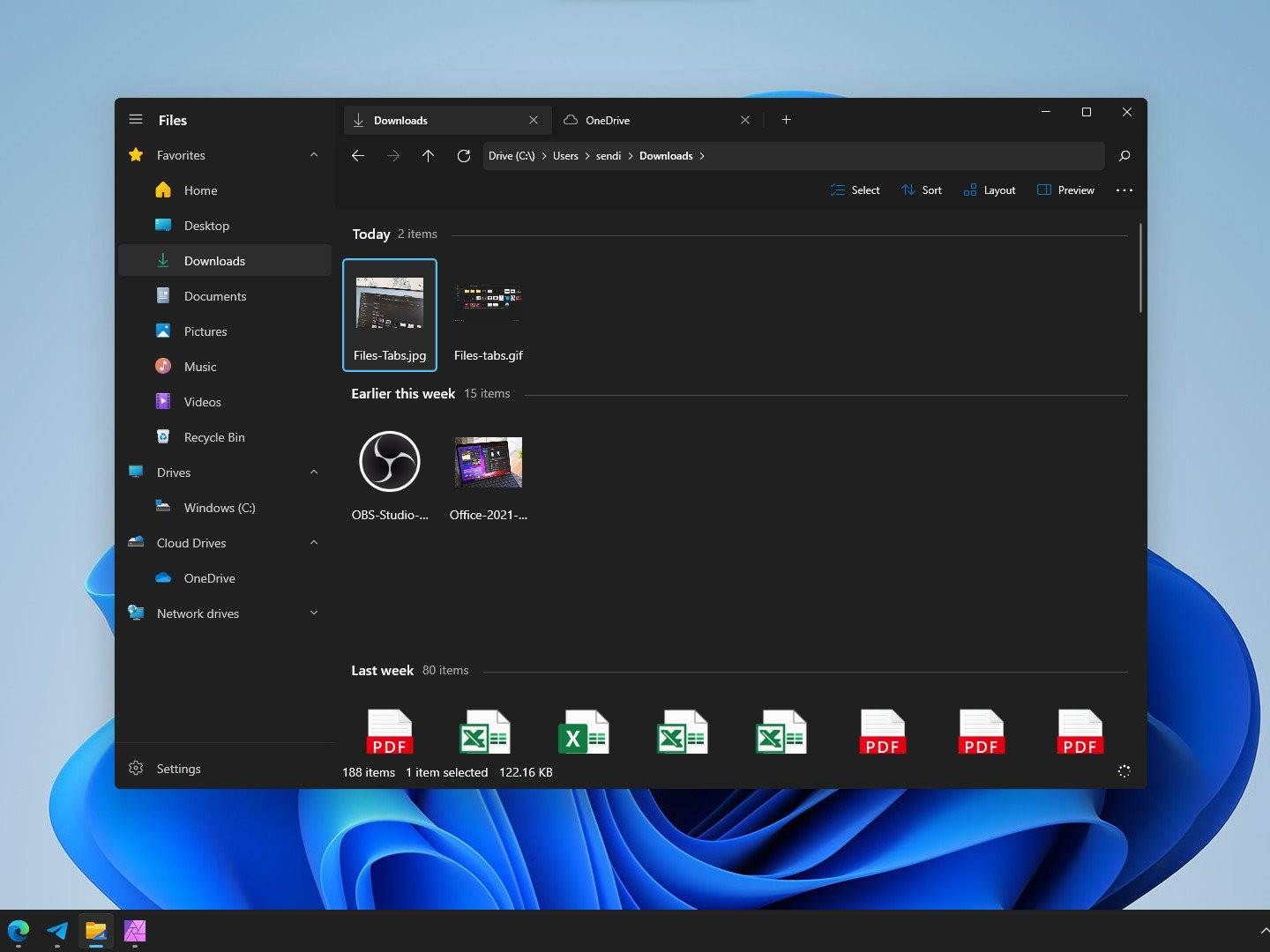Screen dimensions: 1270x952
Task: Click Drive (C:\) in the path bar
Action: tap(512, 156)
